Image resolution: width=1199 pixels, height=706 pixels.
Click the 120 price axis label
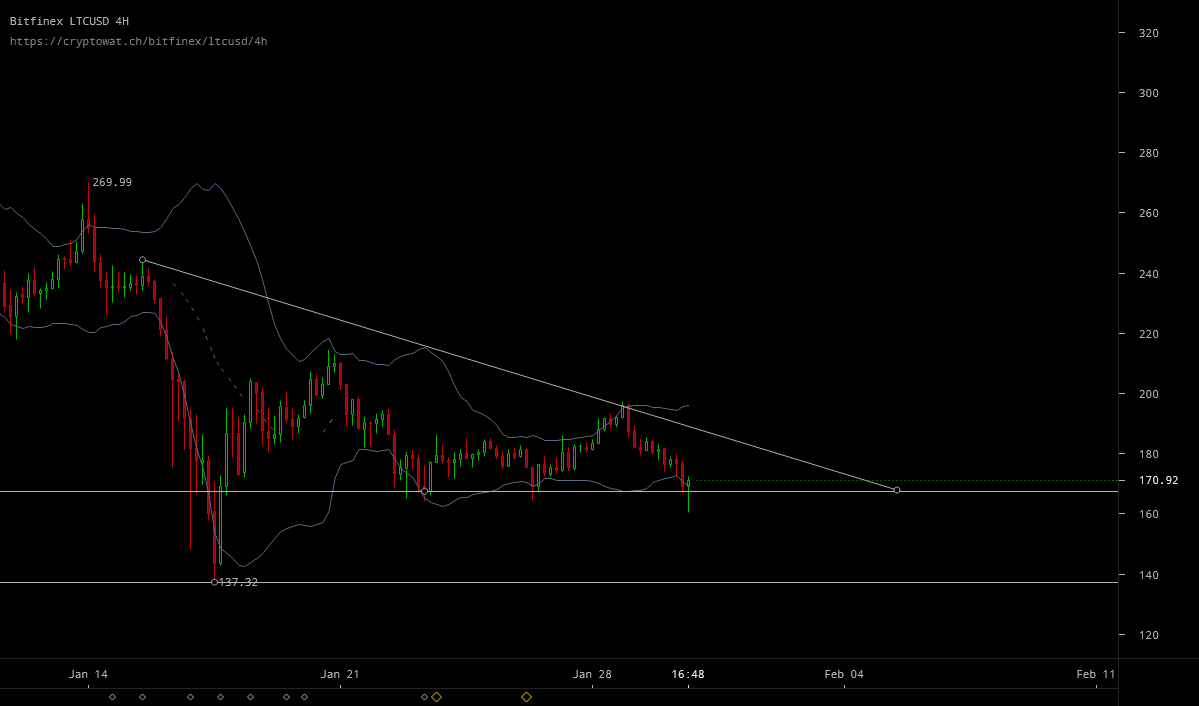click(1149, 635)
